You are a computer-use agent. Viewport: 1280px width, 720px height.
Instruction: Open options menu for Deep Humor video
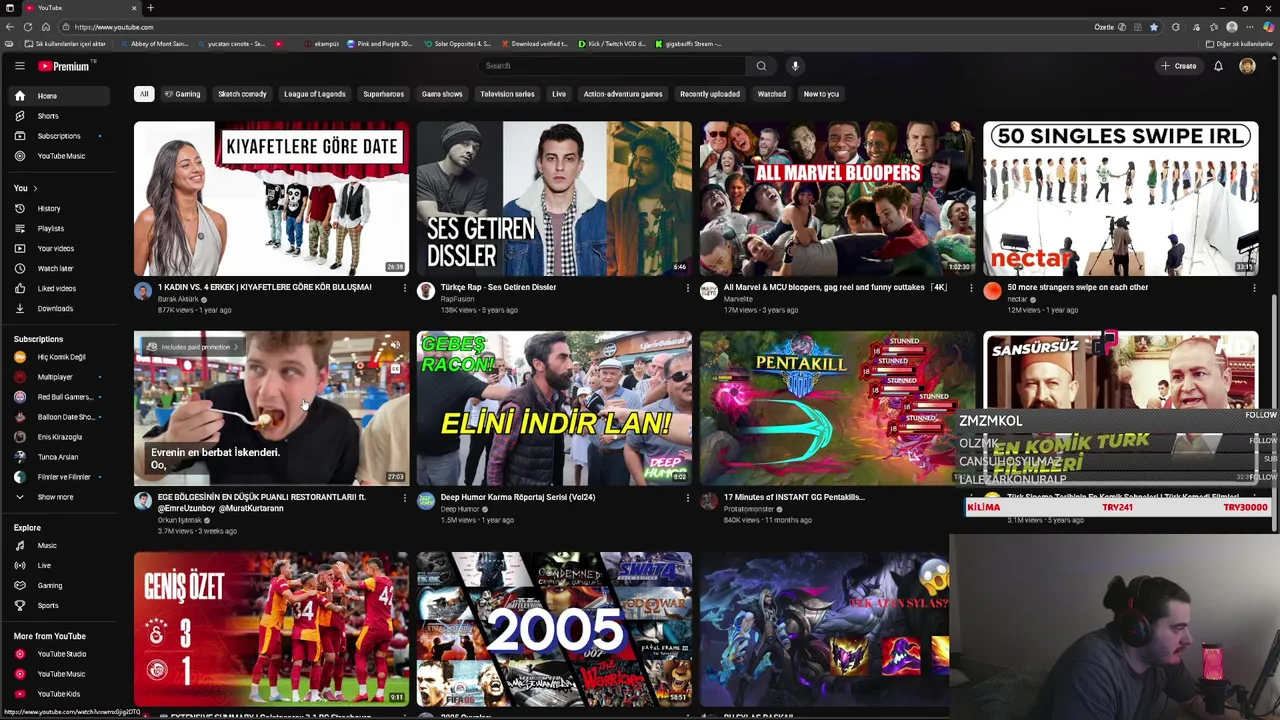point(687,498)
